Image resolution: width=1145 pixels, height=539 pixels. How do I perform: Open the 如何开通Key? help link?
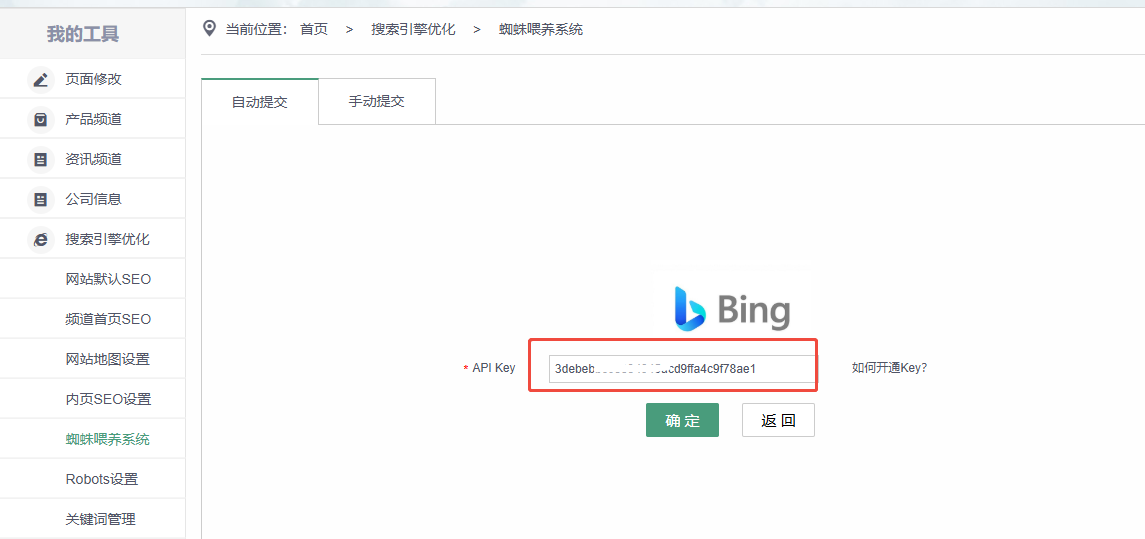pos(889,368)
